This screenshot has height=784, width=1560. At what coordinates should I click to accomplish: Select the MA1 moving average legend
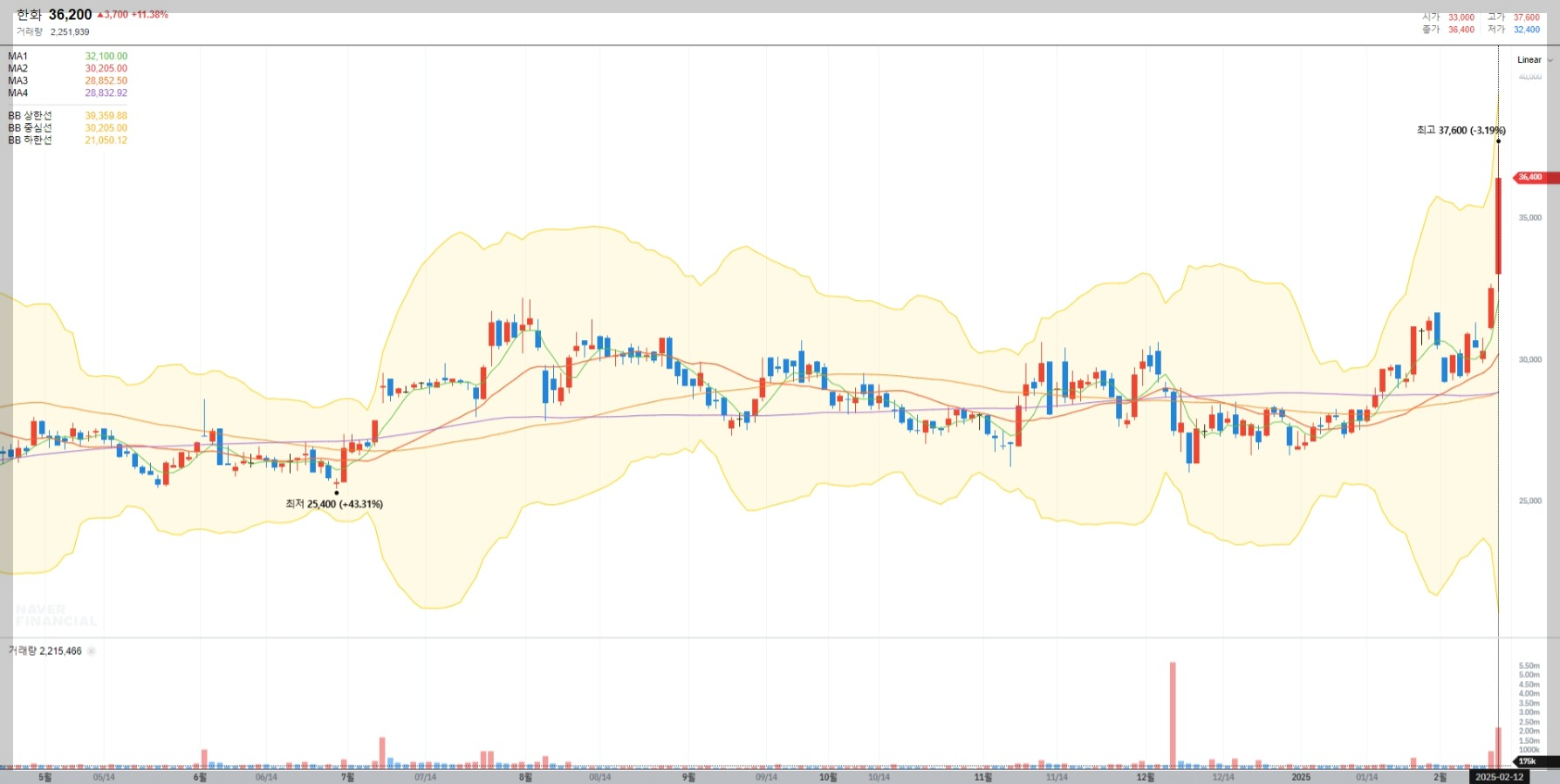67,56
